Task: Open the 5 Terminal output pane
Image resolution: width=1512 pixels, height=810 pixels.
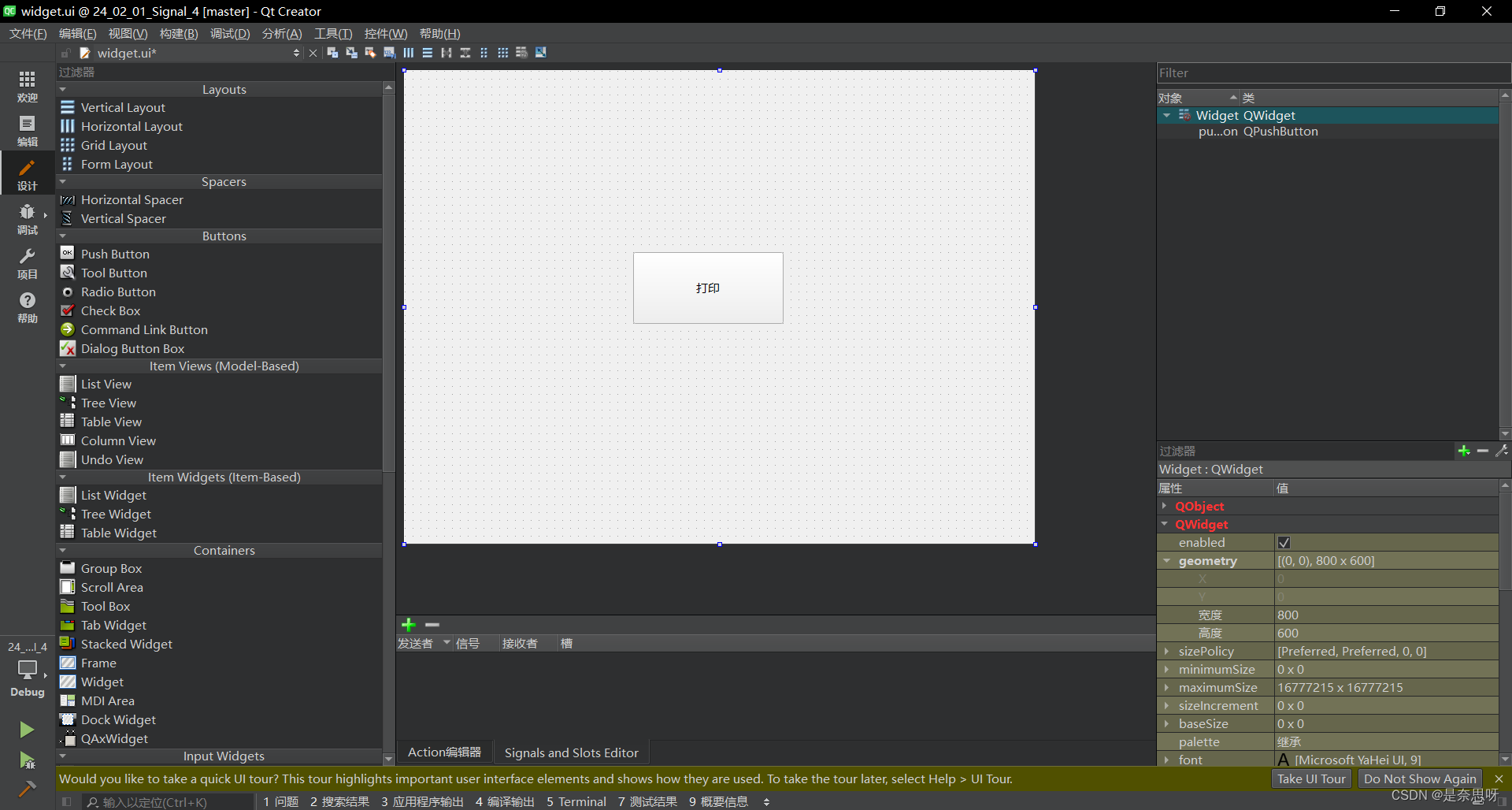Action: 576,801
